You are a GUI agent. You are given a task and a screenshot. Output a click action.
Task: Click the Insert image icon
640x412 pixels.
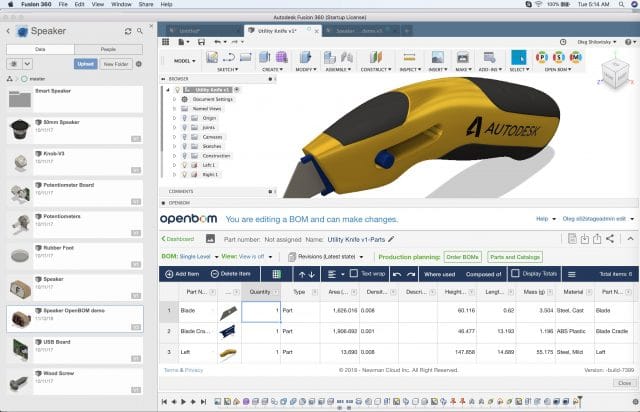click(x=438, y=58)
